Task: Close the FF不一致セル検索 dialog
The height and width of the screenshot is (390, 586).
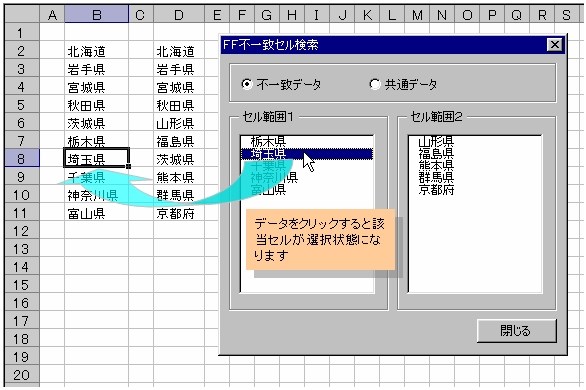Action: pyautogui.click(x=555, y=45)
